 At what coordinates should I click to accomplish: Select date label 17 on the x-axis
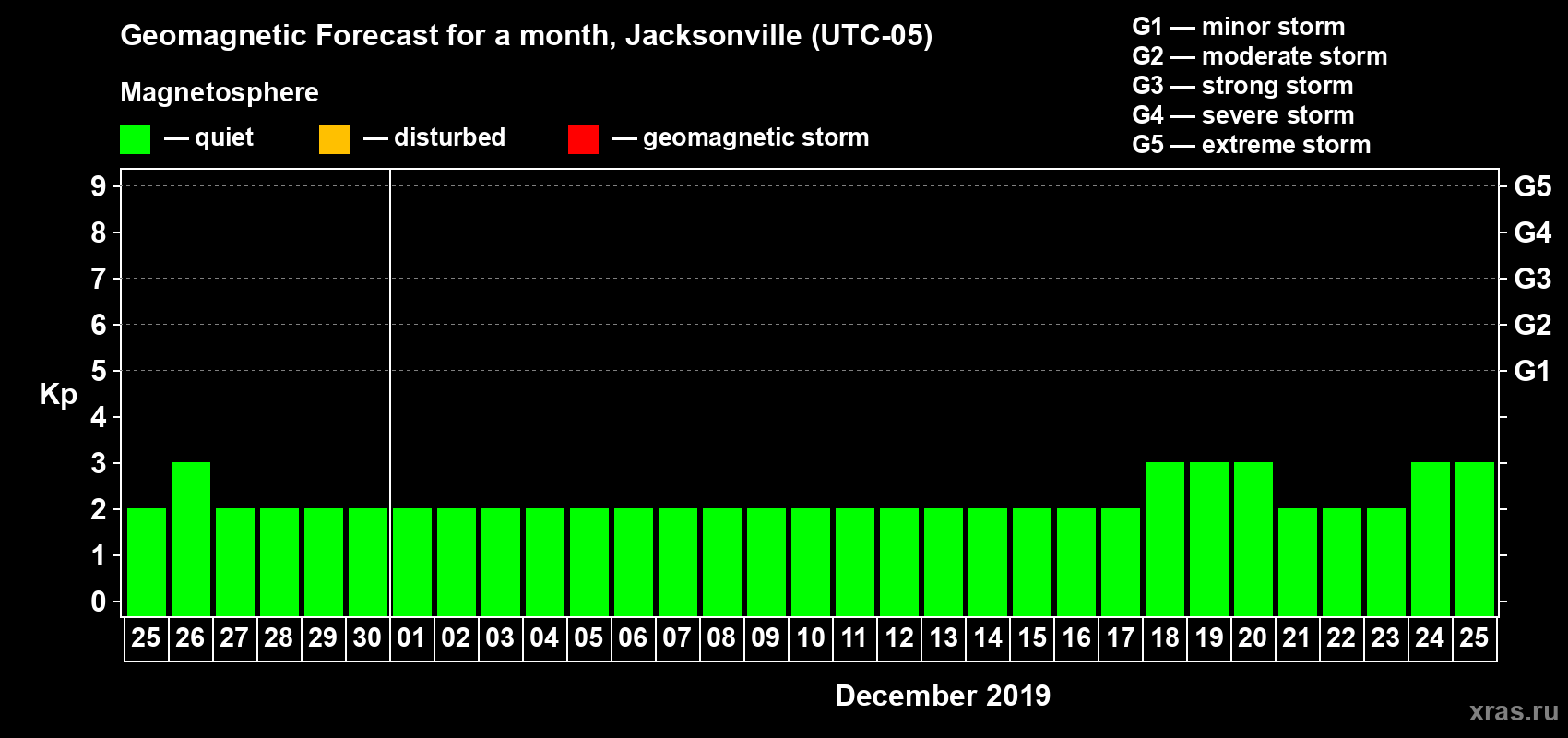pyautogui.click(x=1120, y=638)
